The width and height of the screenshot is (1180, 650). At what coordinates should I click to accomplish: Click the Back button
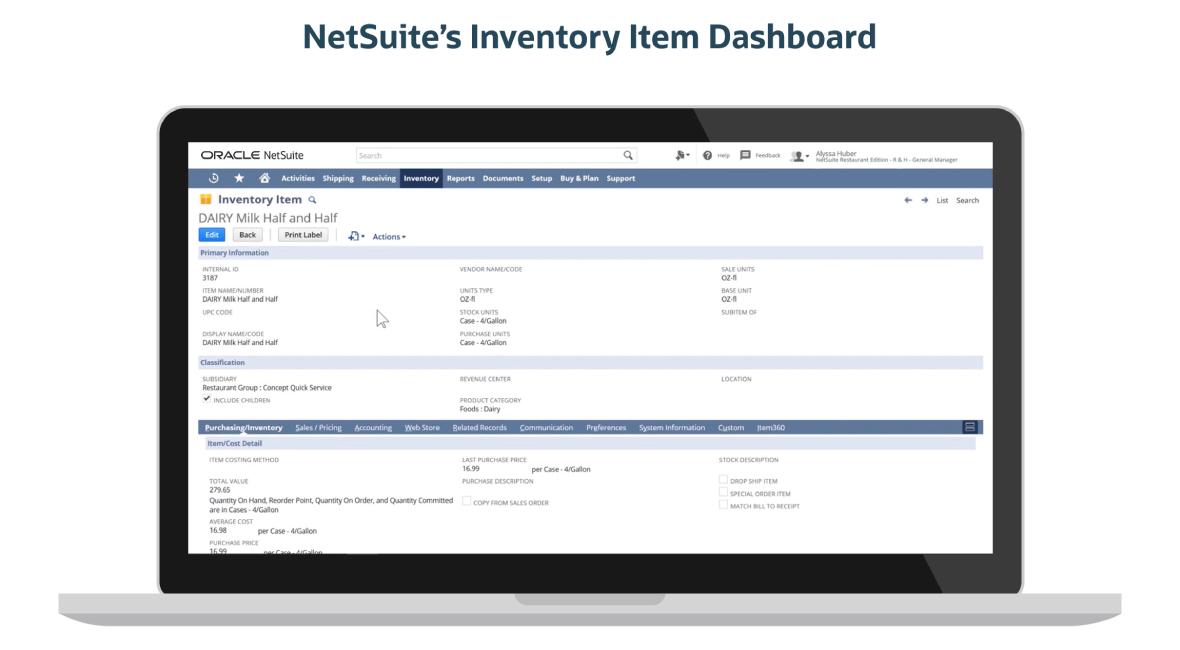tap(248, 235)
